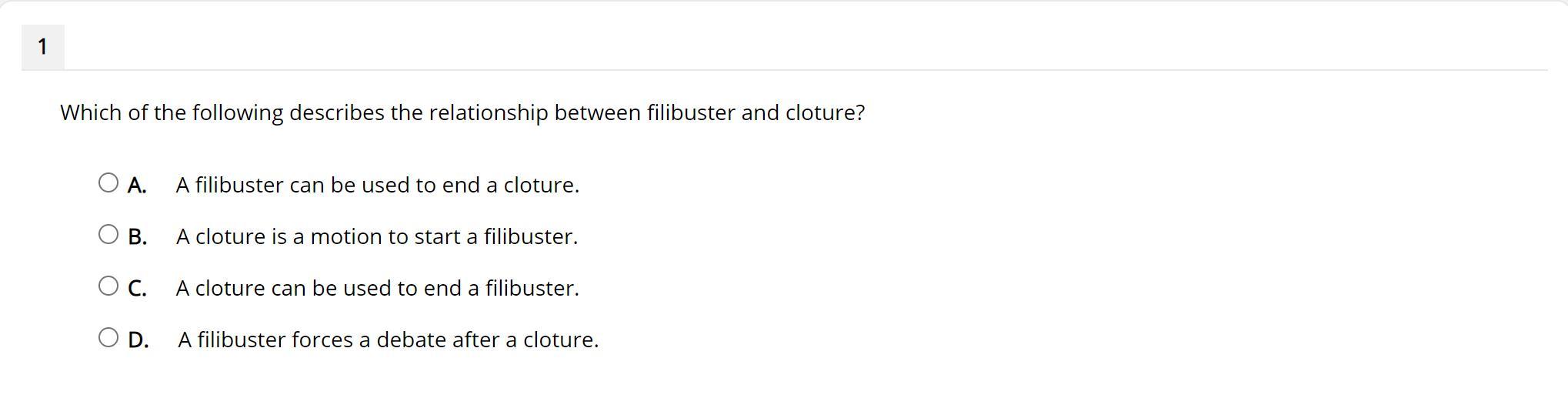Choose "A filibuster can be used to end a cloture."
Viewport: 1568px width, 405px height.
point(377,186)
